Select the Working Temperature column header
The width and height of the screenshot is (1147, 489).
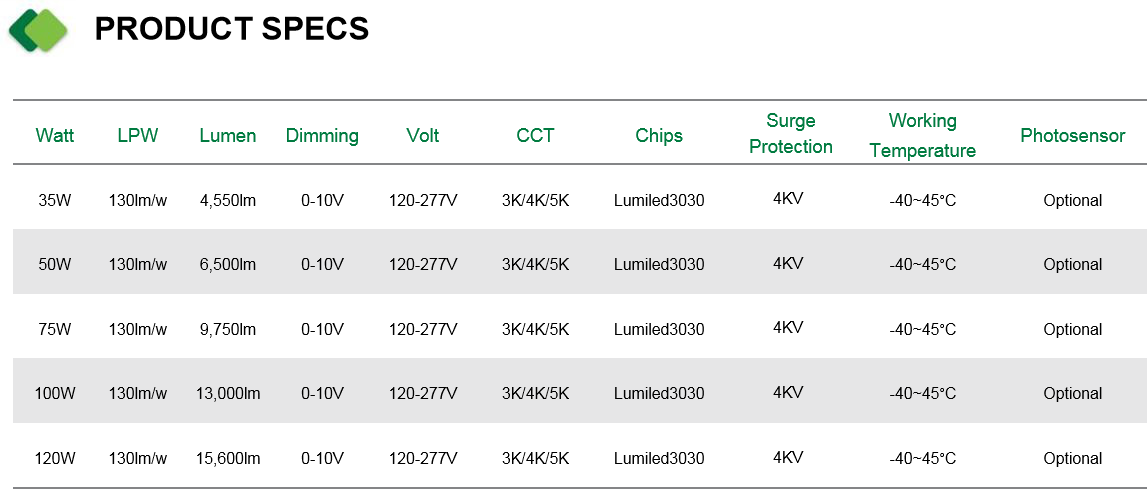[922, 135]
